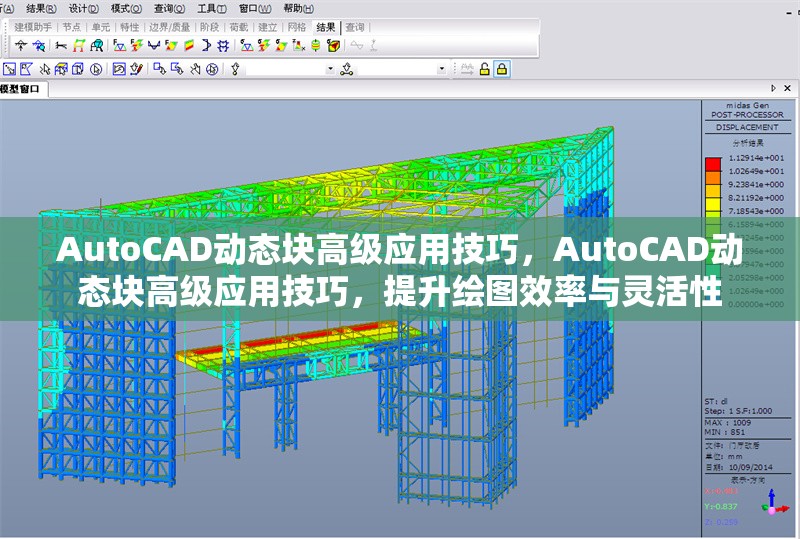The image size is (800, 539).
Task: Click the second Unselect box-arrow icon
Action: coord(177,69)
